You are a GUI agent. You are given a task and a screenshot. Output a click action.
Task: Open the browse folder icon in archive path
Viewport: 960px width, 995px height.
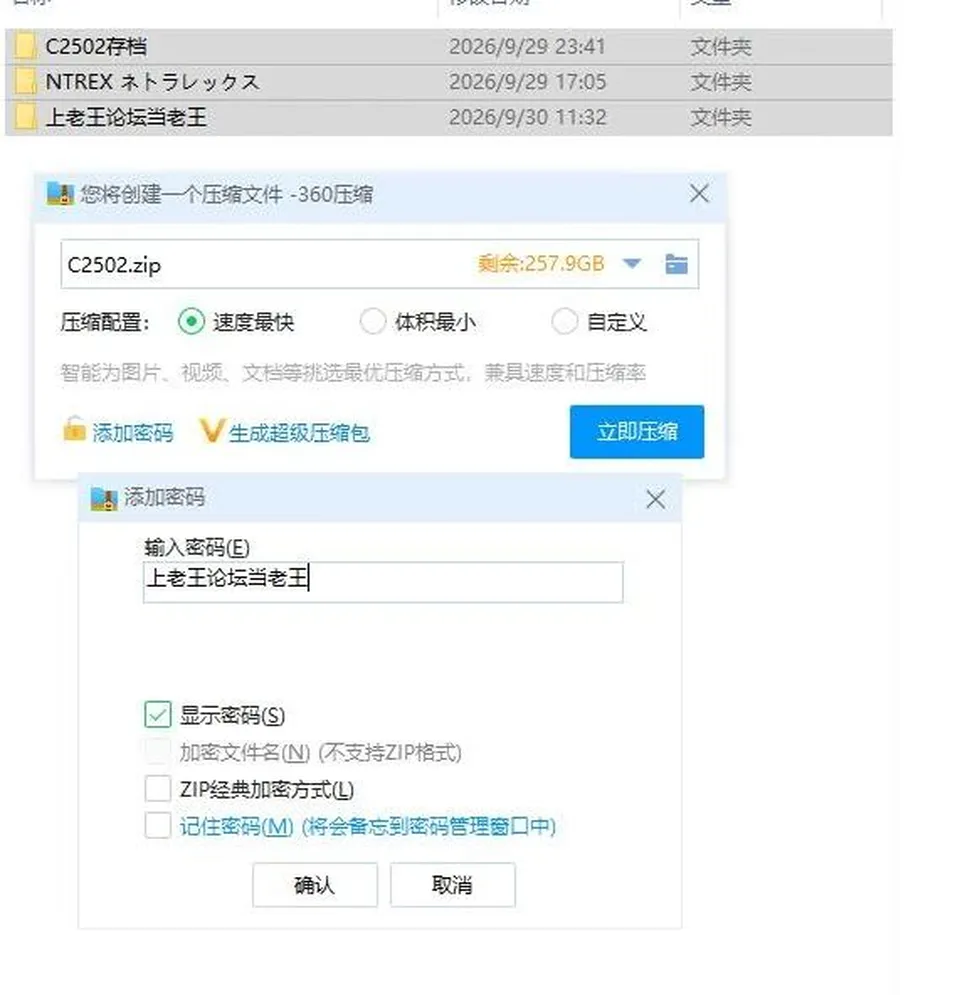[x=676, y=264]
